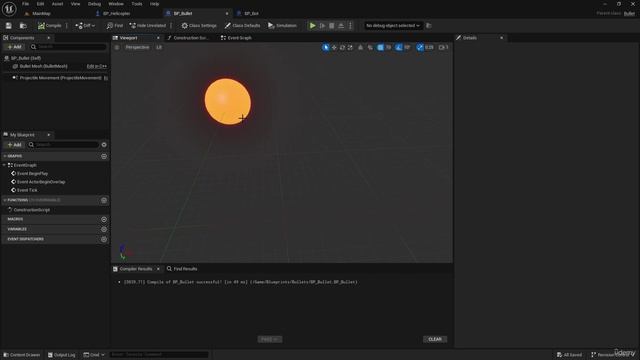
Task: Select Event ActorBeginOverlap
Action: 41,182
